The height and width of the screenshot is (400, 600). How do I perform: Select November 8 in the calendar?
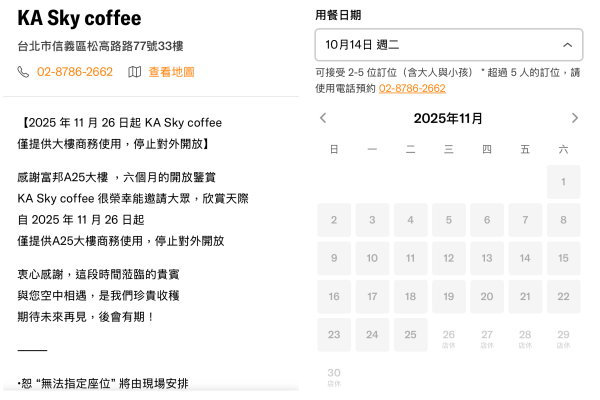[x=564, y=220]
